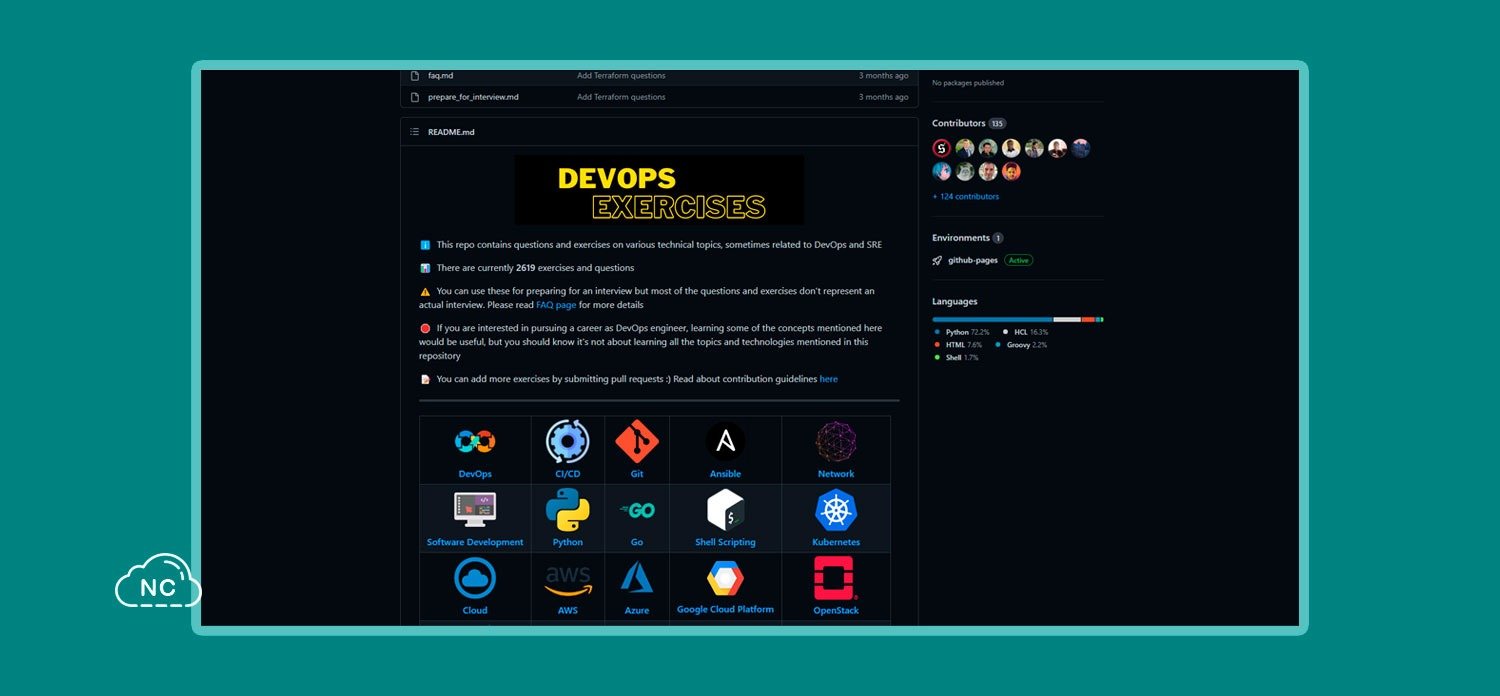Open the github-pages environment

pos(973,260)
